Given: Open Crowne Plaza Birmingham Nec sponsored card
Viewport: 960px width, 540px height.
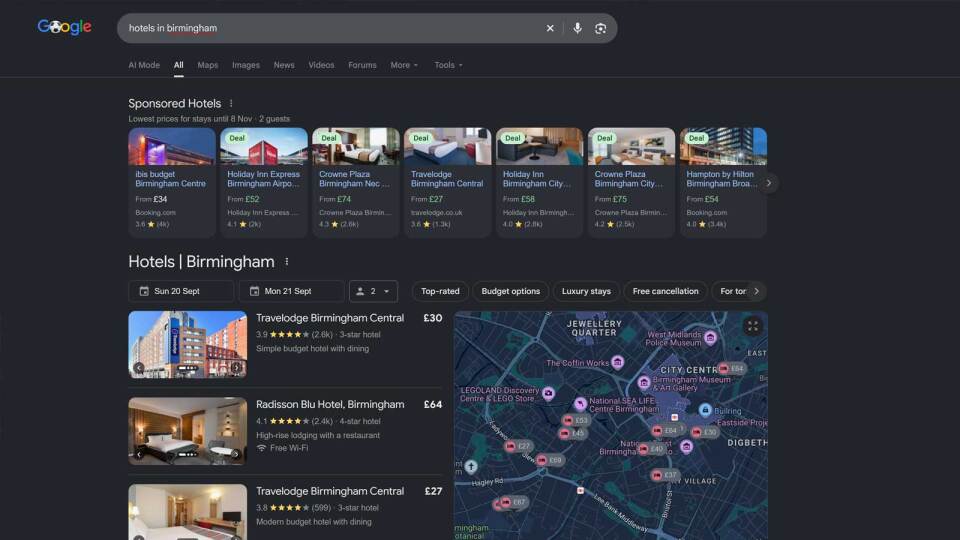Looking at the screenshot, I should 356,182.
